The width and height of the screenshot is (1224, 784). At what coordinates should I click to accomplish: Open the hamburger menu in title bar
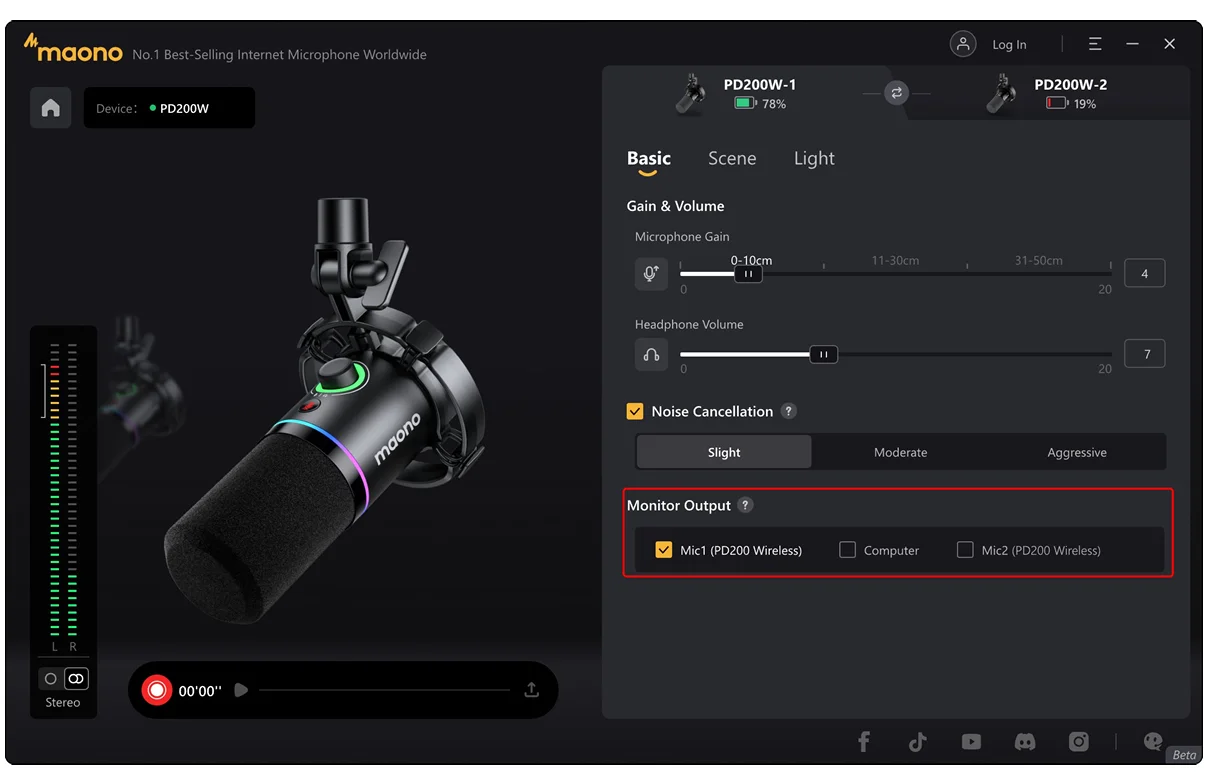coord(1096,44)
